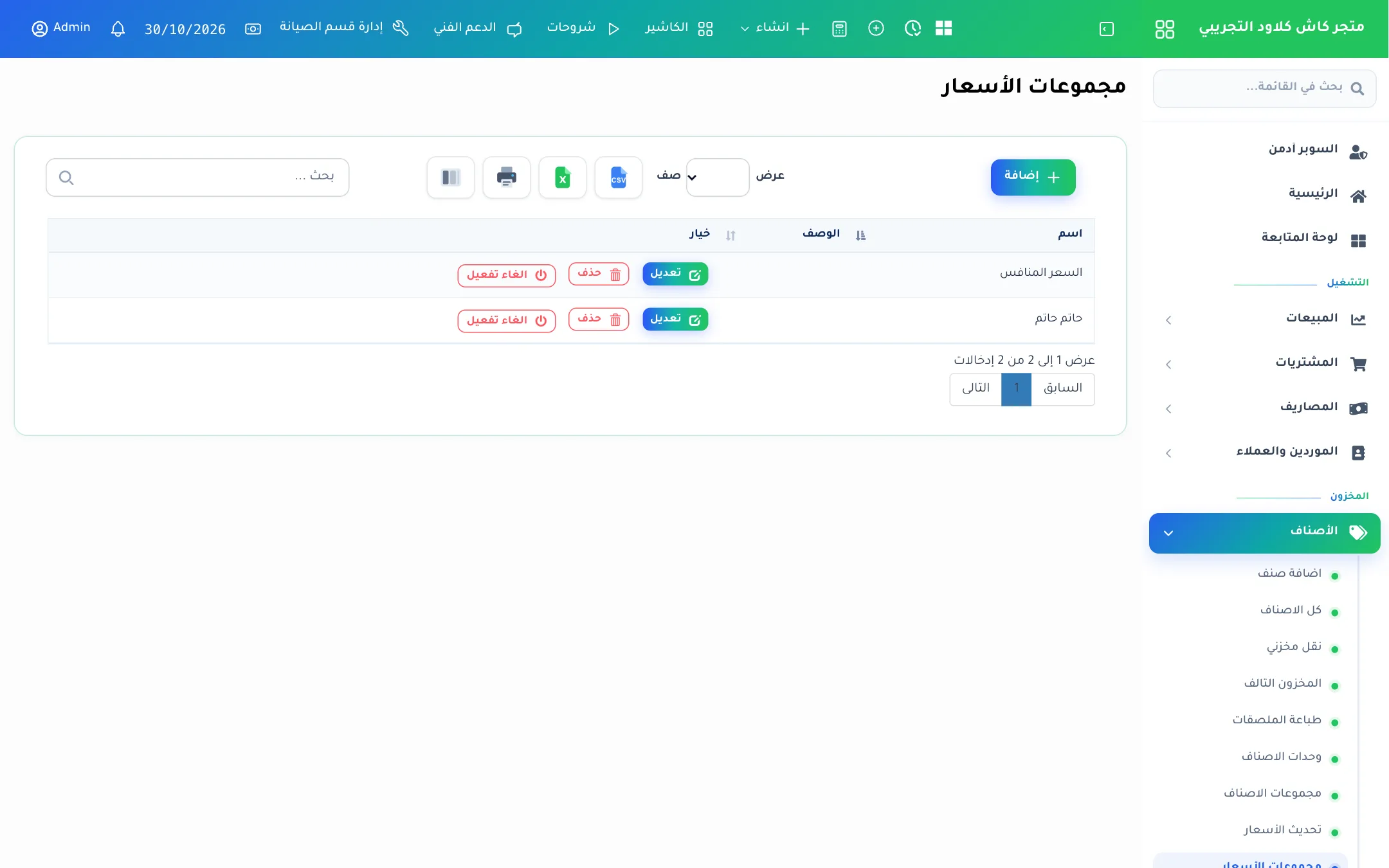Expand الموردين والعملاء submenu chevron
This screenshot has width=1389, height=868.
tap(1168, 453)
